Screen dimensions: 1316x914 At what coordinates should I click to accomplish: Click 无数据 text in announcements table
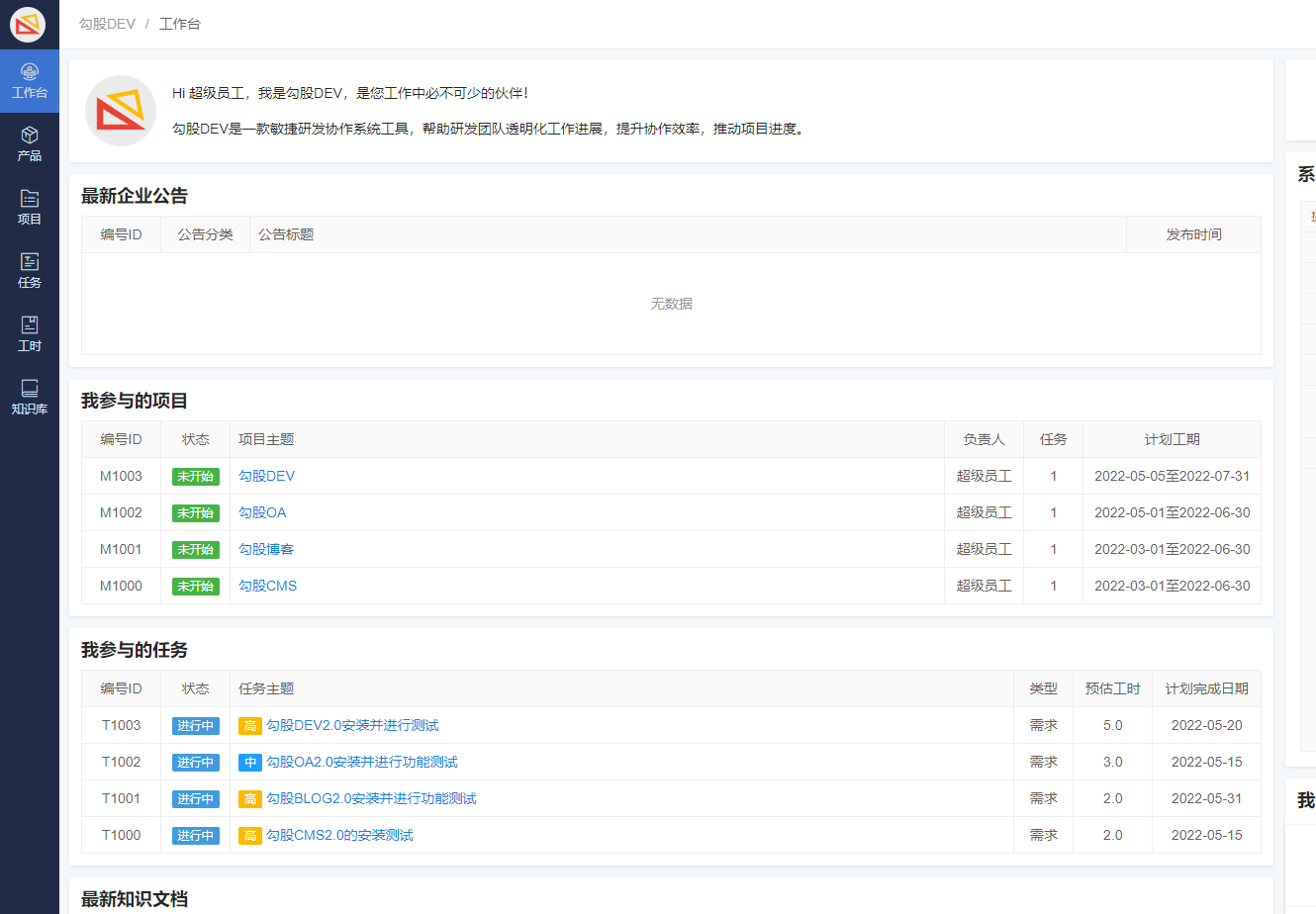tap(671, 304)
